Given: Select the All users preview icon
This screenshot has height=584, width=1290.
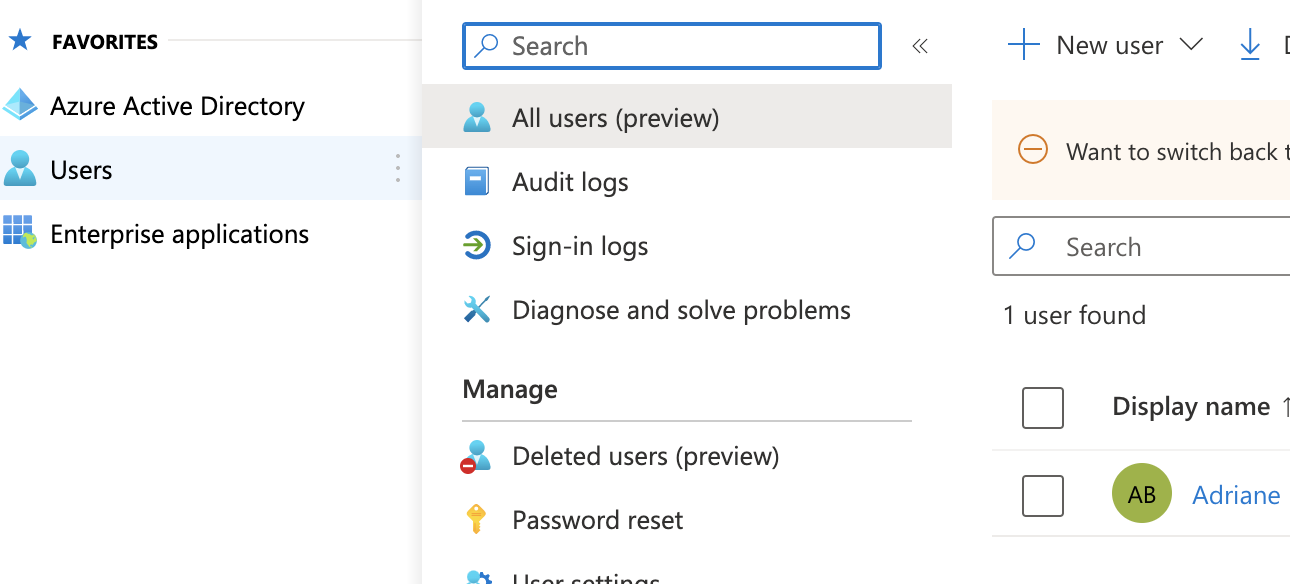Looking at the screenshot, I should click(477, 117).
